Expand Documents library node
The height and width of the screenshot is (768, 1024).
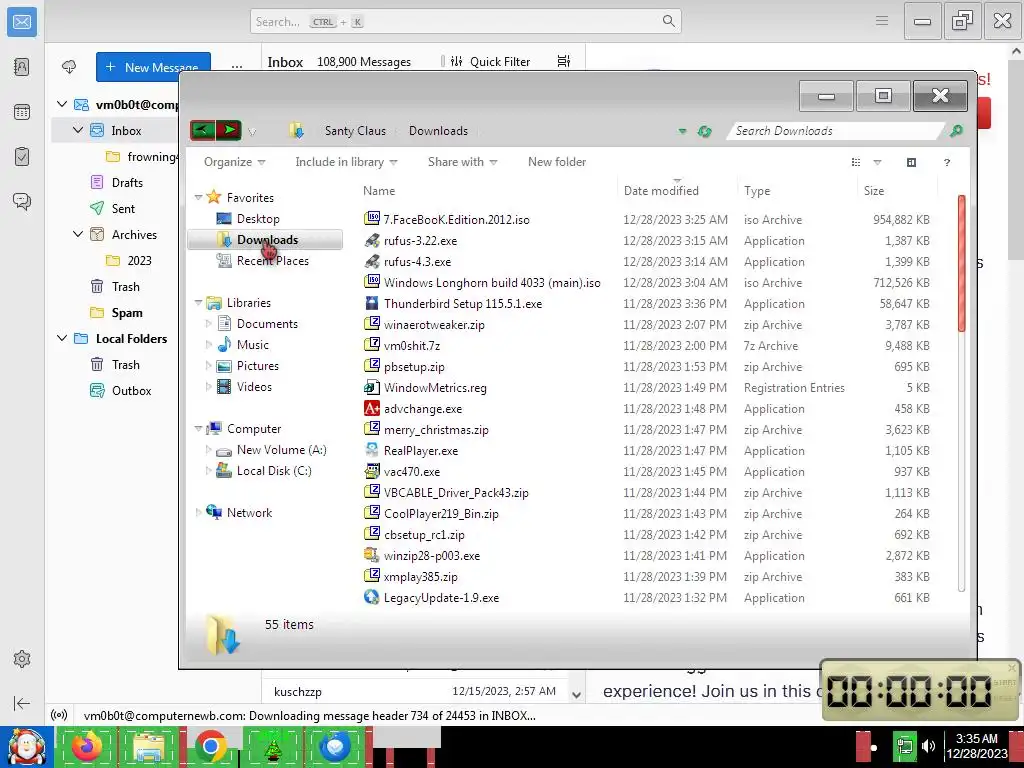pos(208,324)
